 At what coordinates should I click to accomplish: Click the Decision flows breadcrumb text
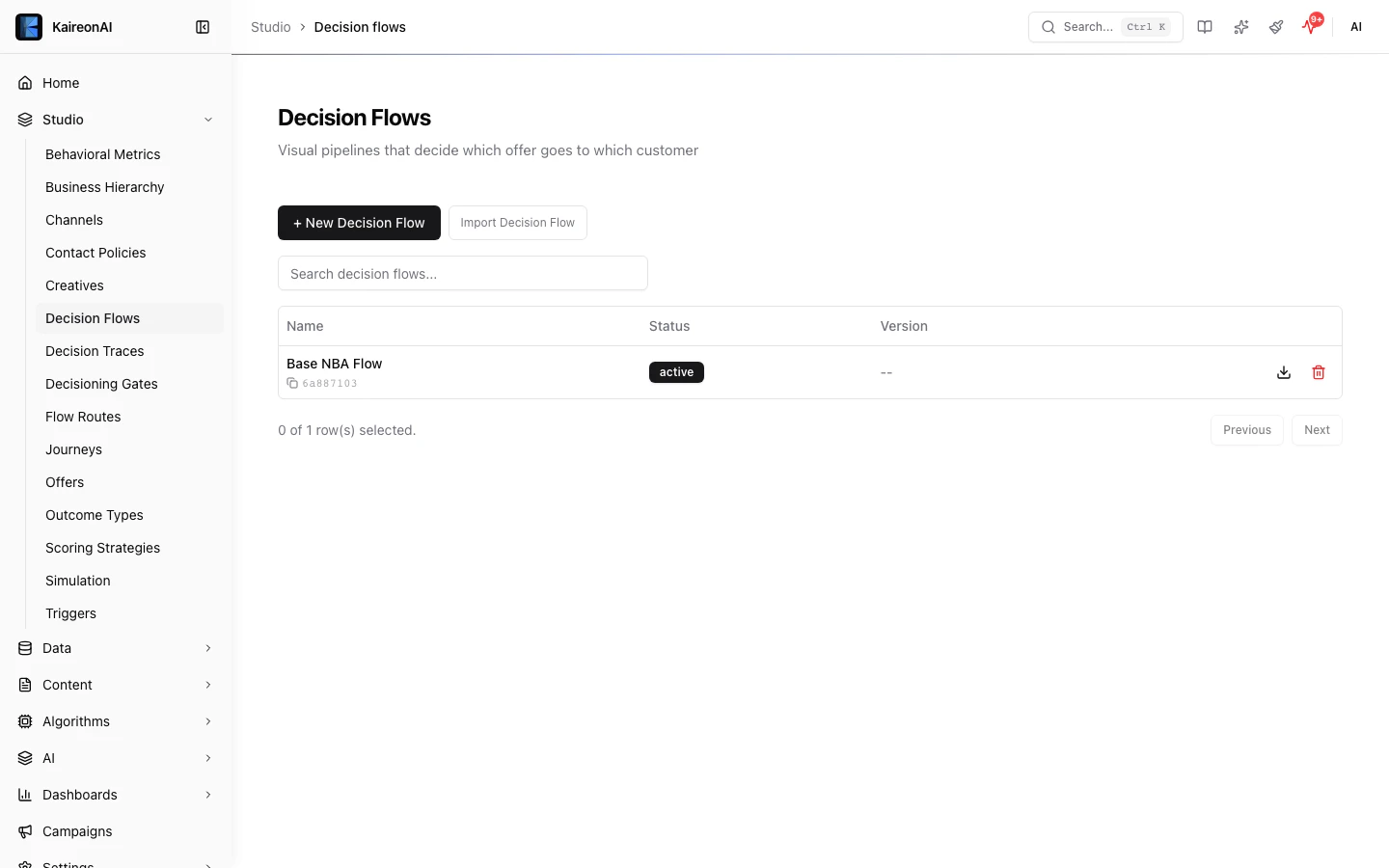click(360, 27)
